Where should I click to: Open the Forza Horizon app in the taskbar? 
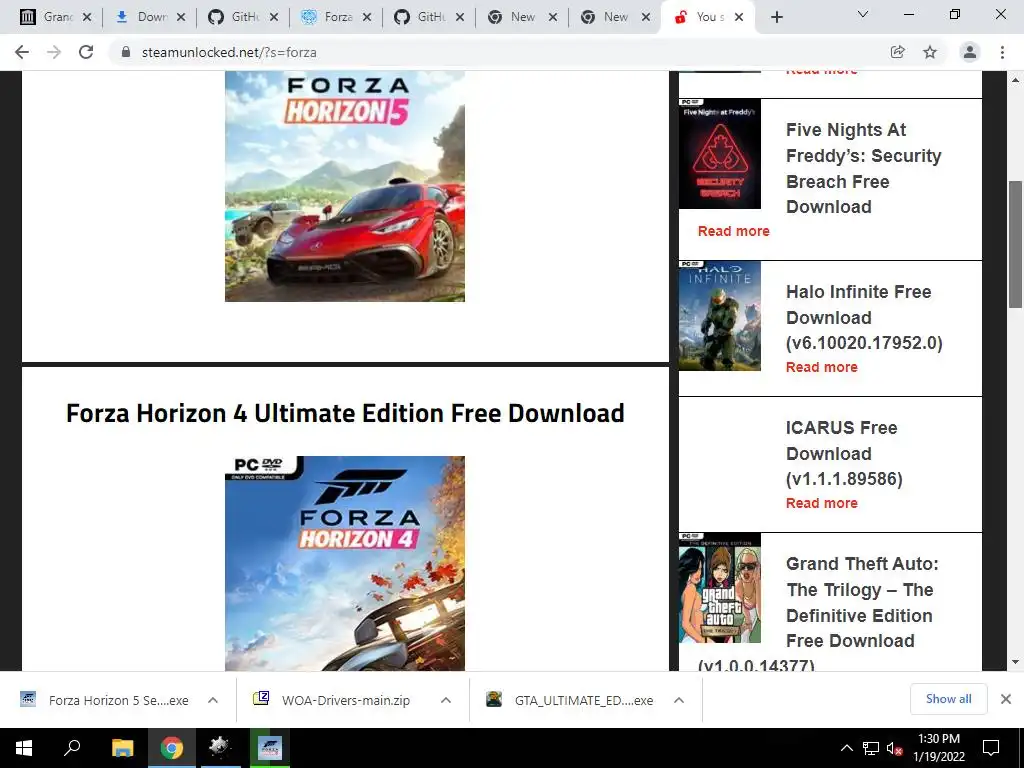click(x=269, y=748)
